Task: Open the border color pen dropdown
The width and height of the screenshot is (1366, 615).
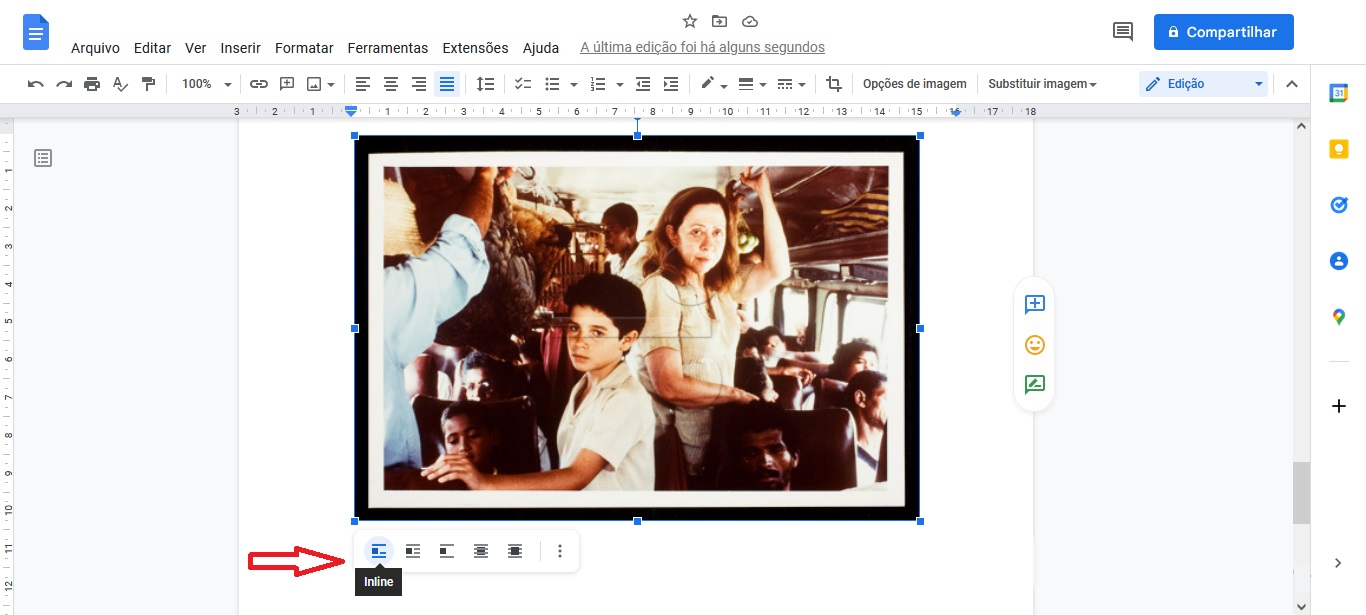Action: (714, 84)
